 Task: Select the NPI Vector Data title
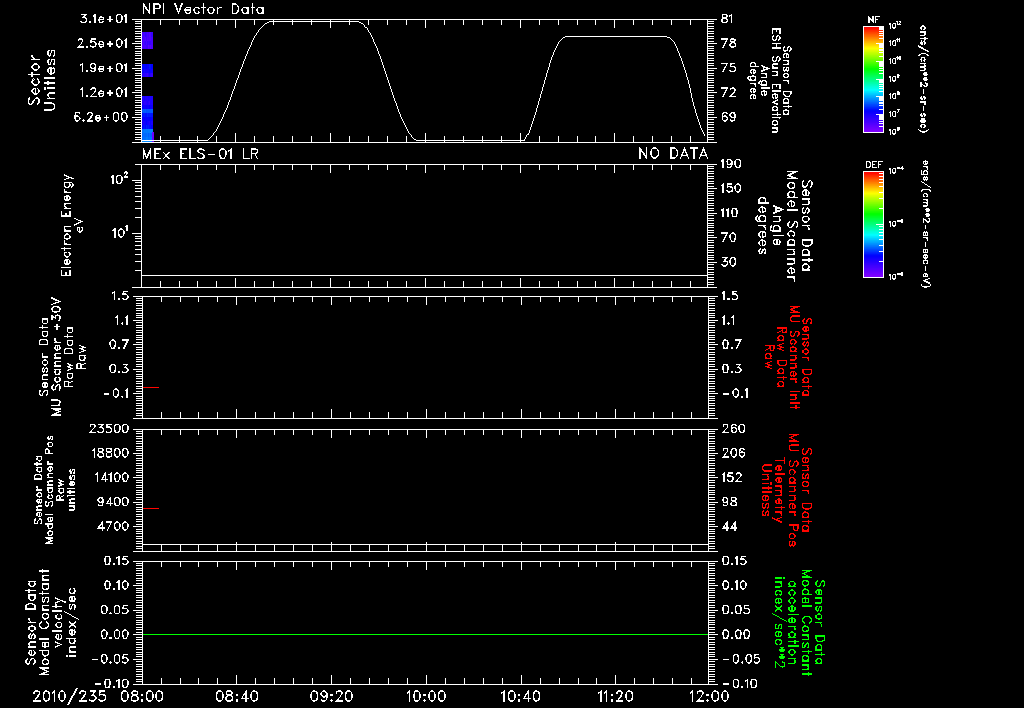pyautogui.click(x=203, y=9)
